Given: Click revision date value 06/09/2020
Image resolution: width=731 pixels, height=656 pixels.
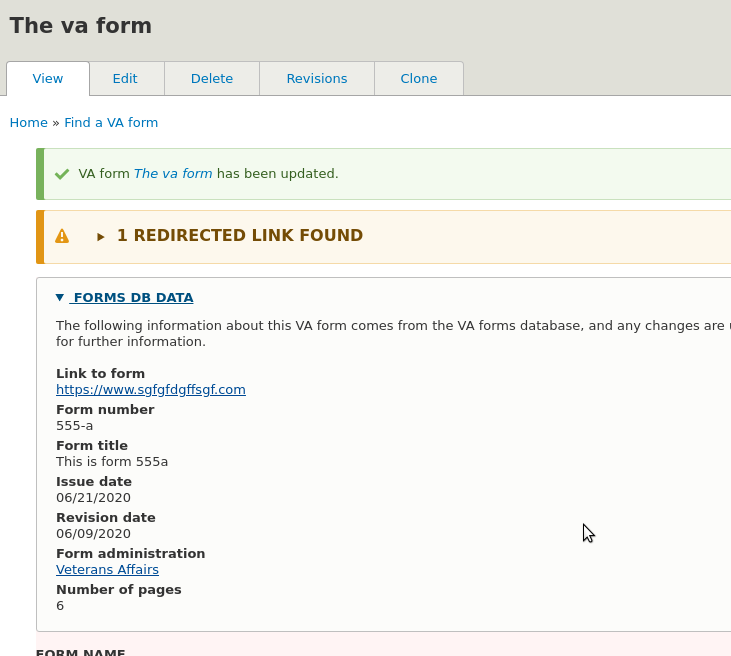Looking at the screenshot, I should pos(93,533).
